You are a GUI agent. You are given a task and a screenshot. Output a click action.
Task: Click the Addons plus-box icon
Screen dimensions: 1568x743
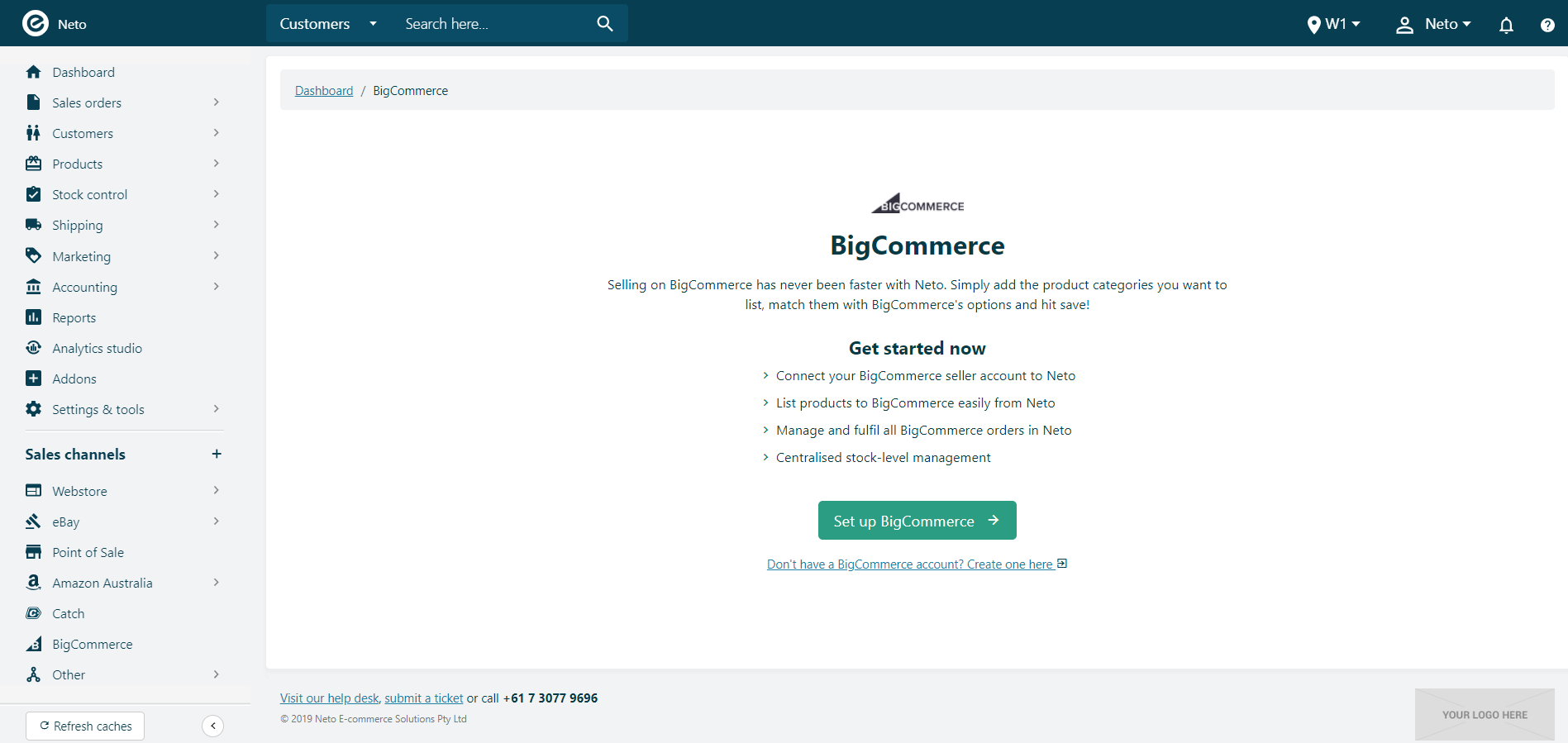click(x=33, y=379)
